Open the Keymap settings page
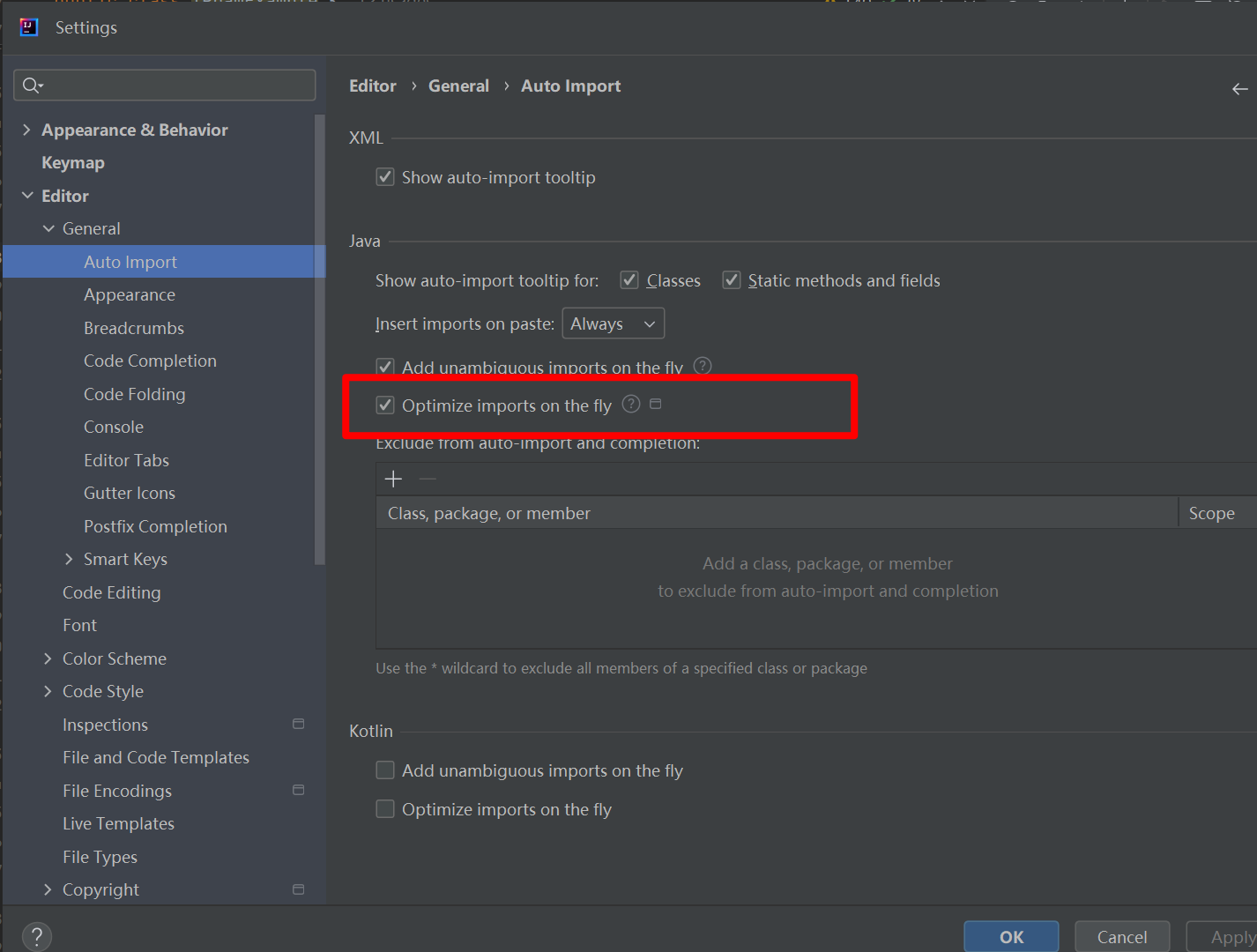The width and height of the screenshot is (1257, 952). pyautogui.click(x=73, y=163)
